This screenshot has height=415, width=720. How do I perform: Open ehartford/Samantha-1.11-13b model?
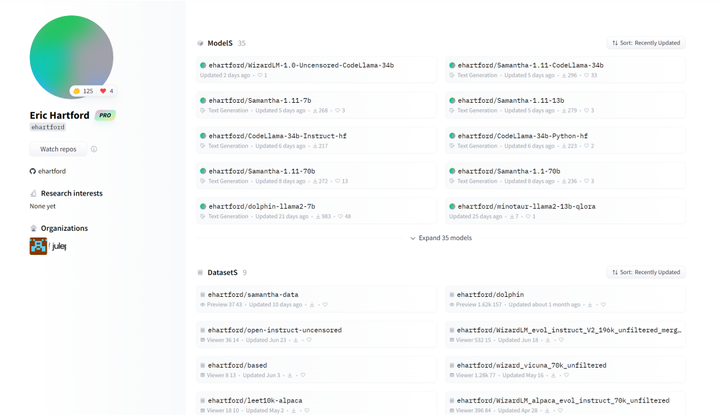pyautogui.click(x=565, y=105)
